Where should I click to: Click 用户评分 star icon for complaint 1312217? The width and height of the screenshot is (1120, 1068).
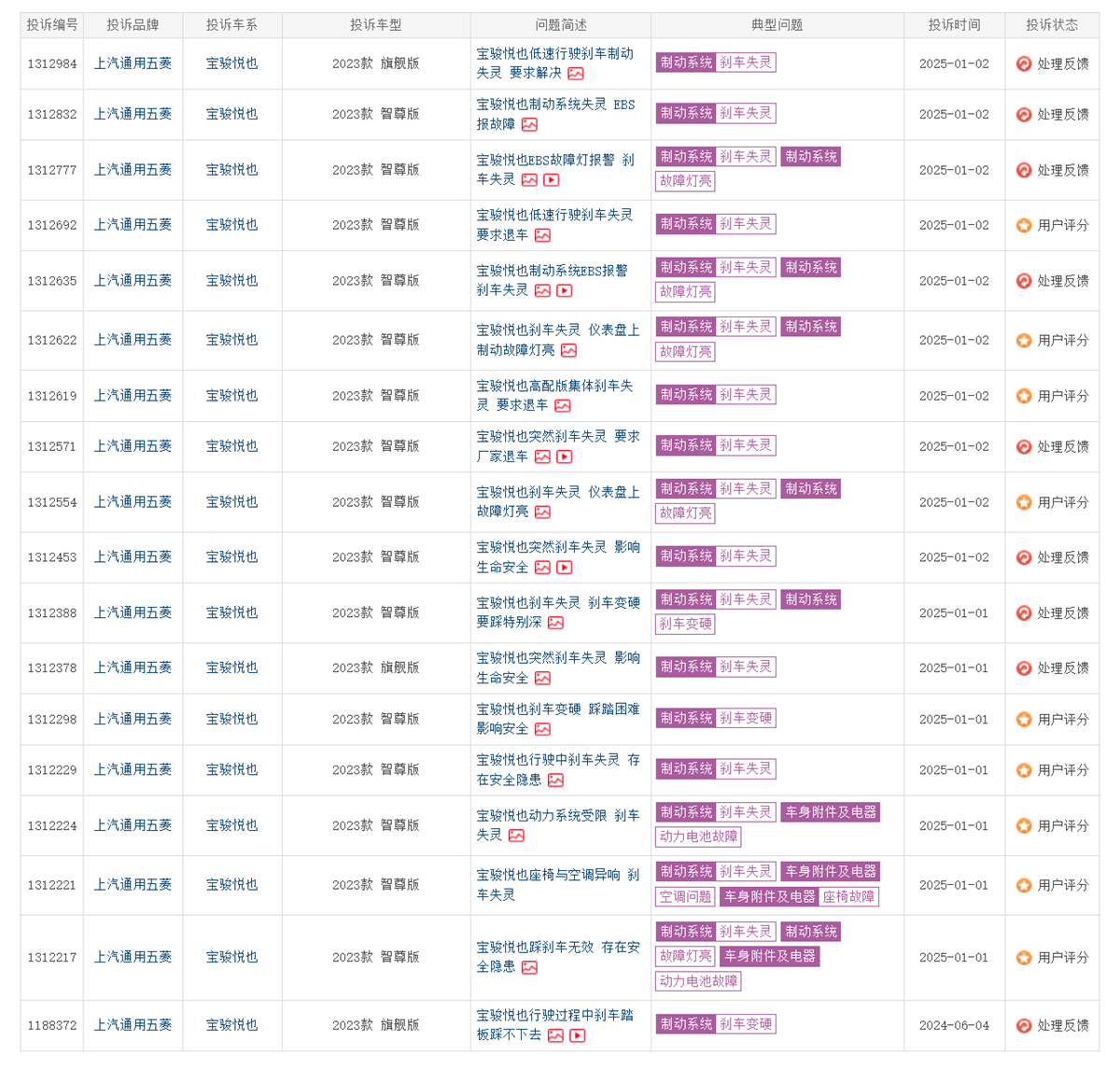pos(1024,958)
